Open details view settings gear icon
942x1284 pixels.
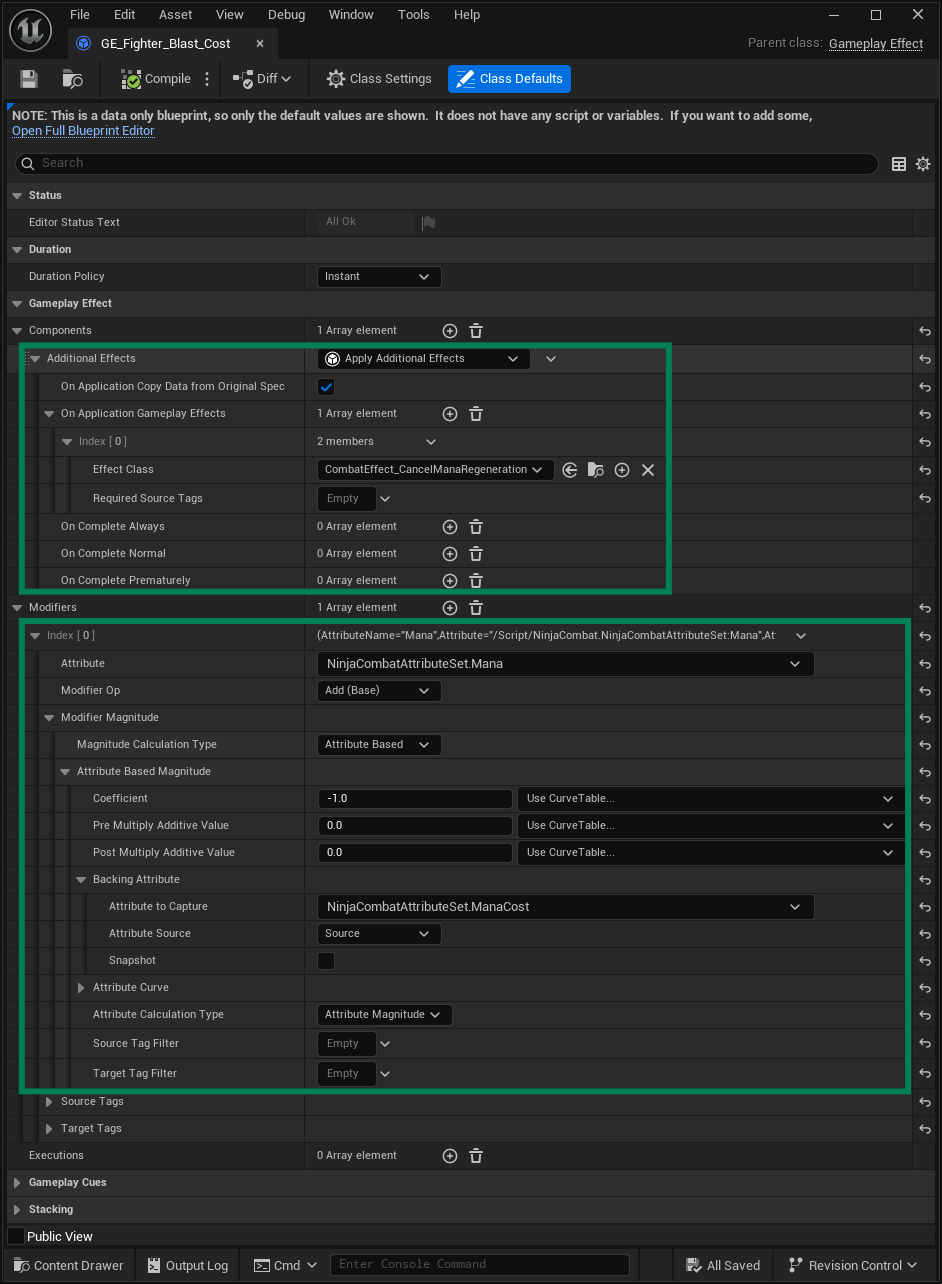[923, 164]
